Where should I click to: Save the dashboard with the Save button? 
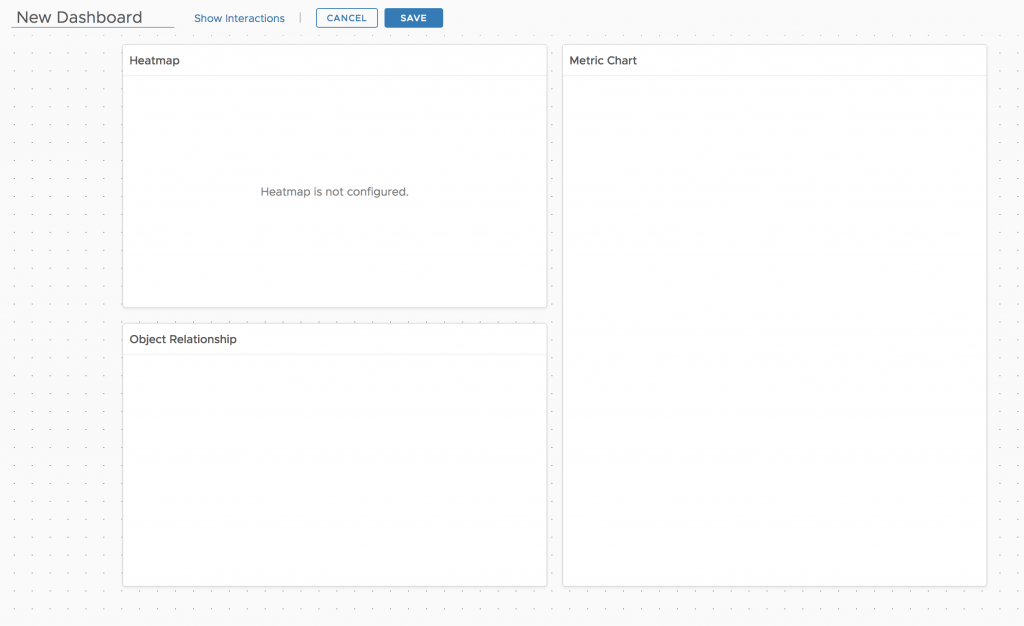tap(413, 18)
